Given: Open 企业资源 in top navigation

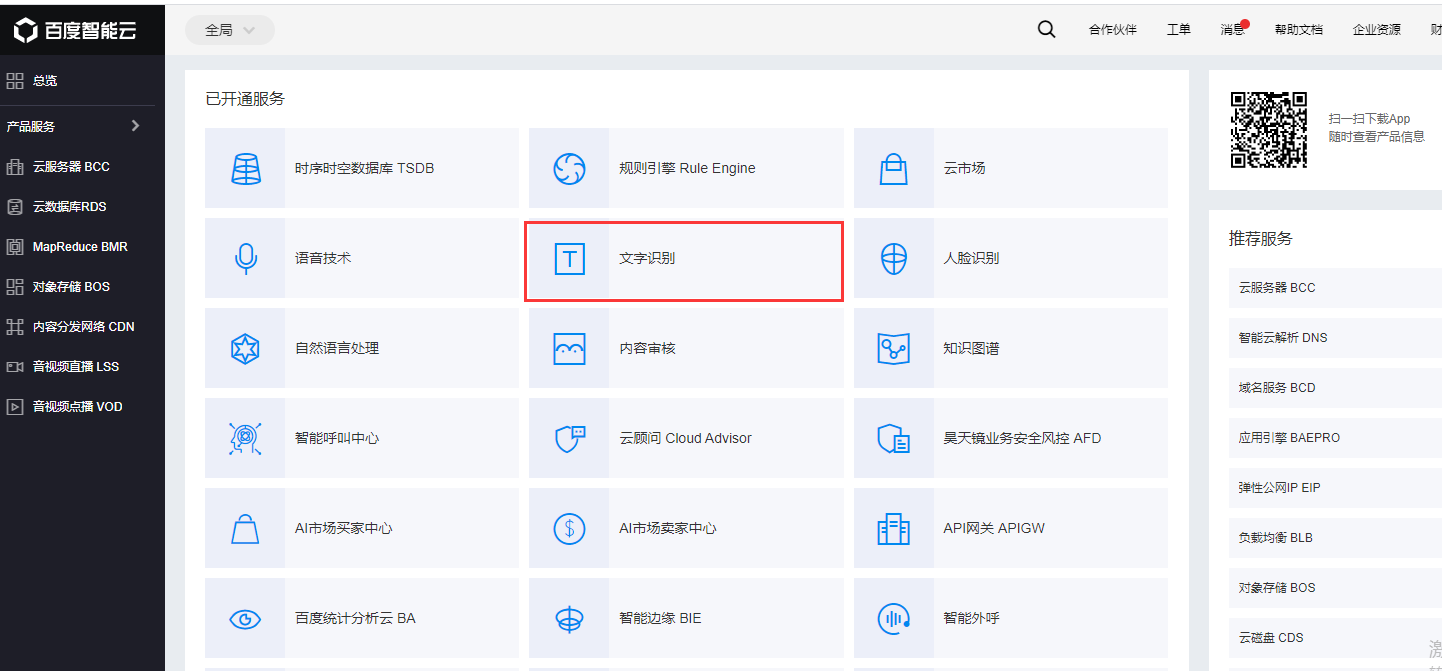Looking at the screenshot, I should (1377, 30).
